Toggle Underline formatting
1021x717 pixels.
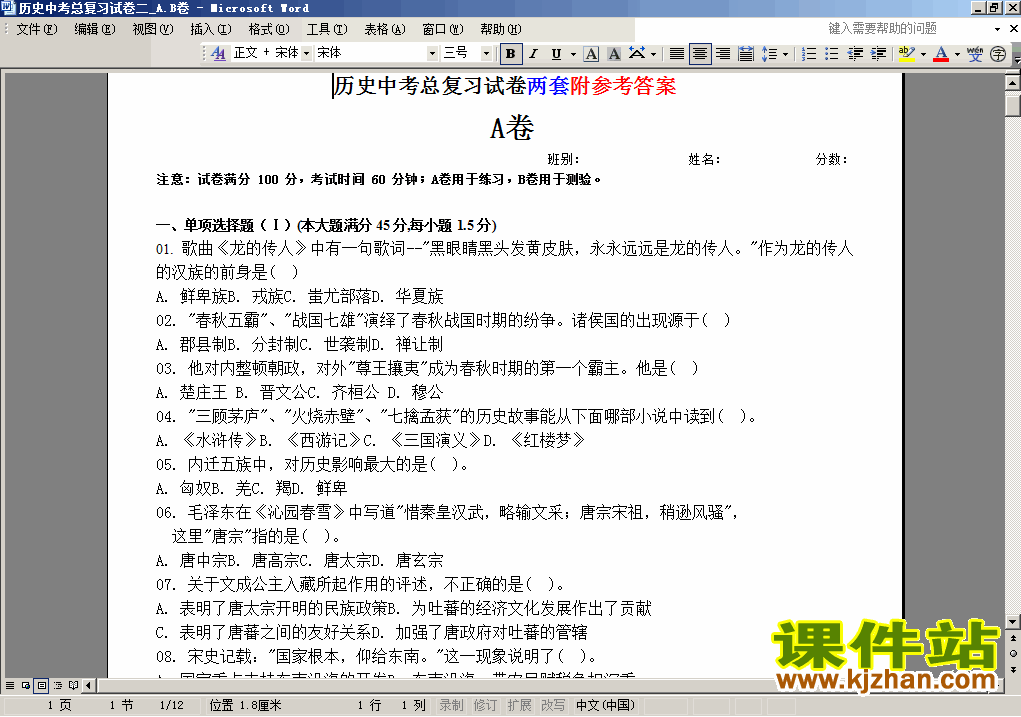[556, 53]
